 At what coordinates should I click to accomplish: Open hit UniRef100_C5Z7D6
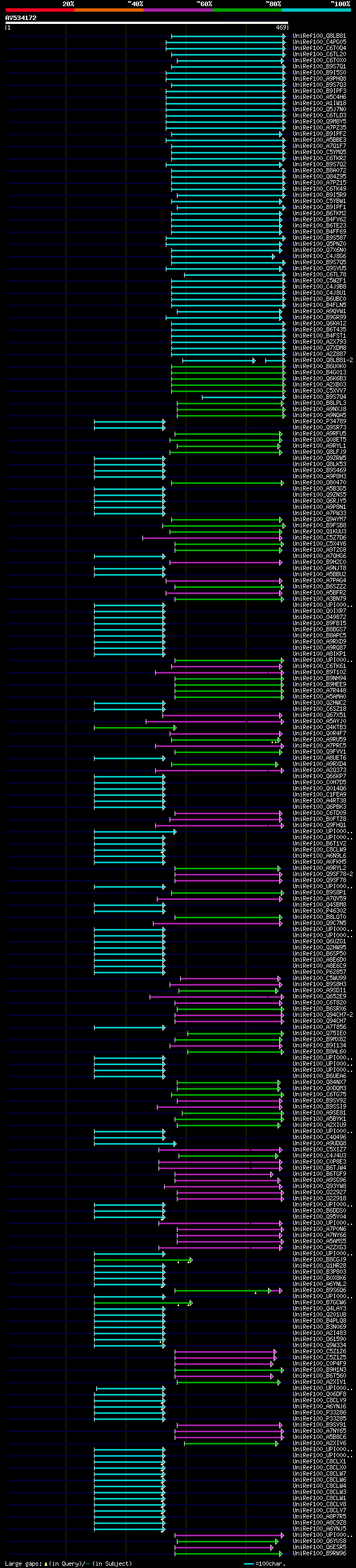coord(319,537)
